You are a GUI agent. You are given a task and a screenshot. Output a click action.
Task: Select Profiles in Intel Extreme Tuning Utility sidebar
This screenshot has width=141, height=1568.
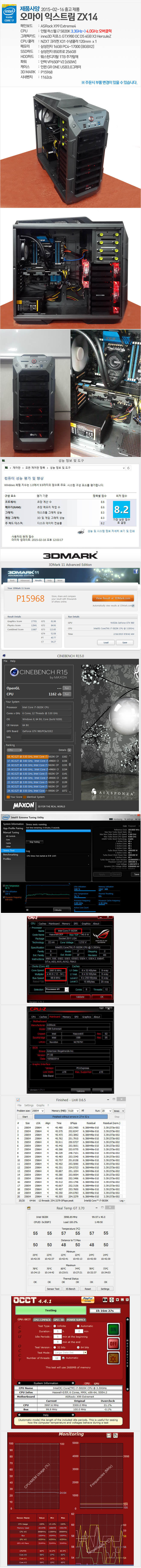pos(7,859)
